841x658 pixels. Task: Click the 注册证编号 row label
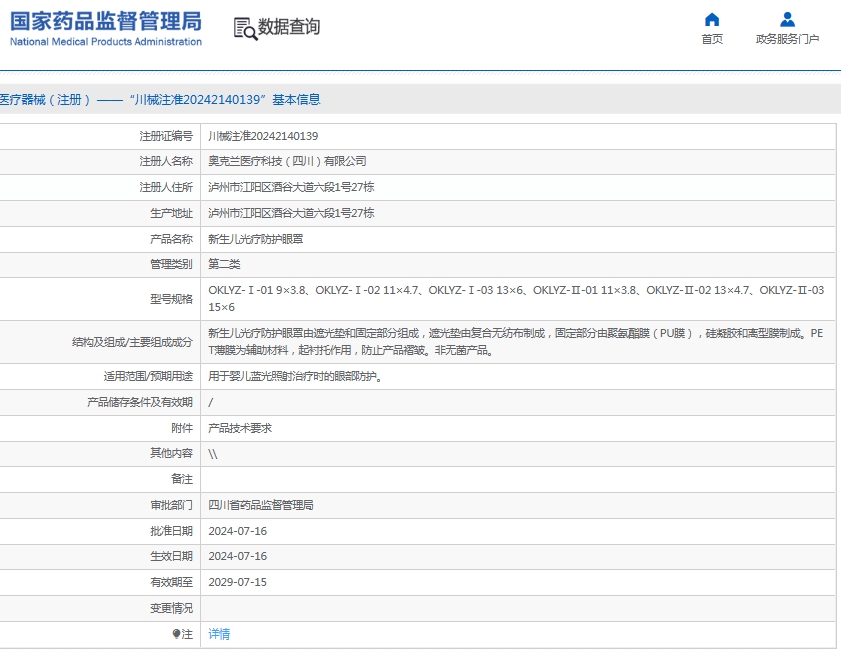pyautogui.click(x=166, y=136)
